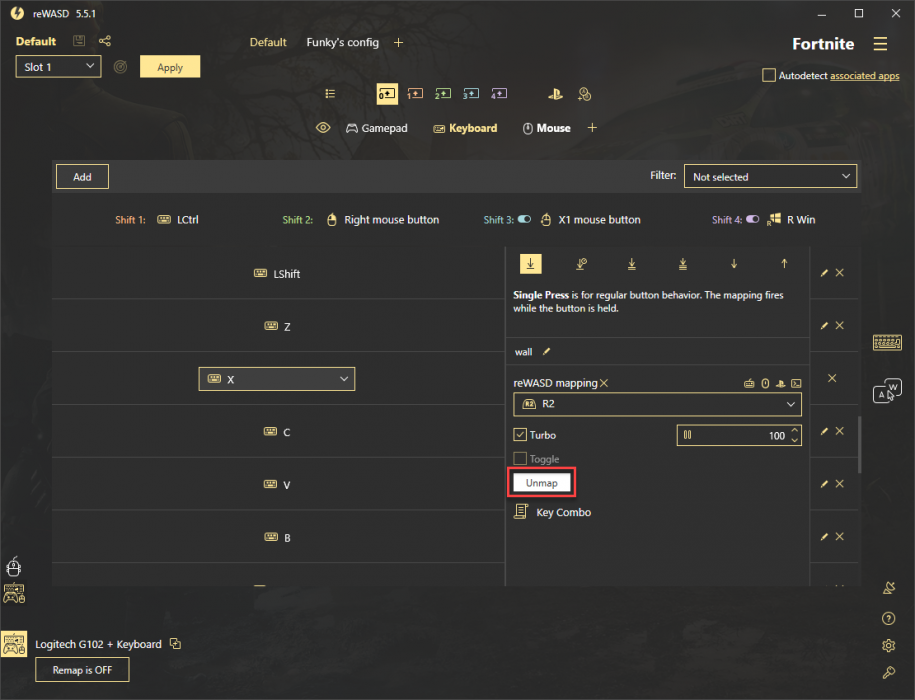915x700 pixels.
Task: Select the Single Press activator
Action: [530, 264]
